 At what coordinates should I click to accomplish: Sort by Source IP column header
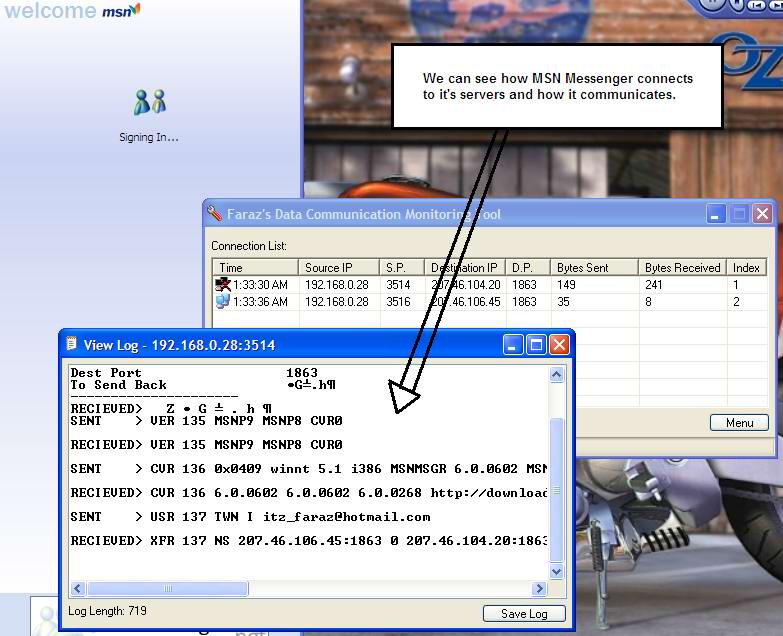[x=339, y=268]
